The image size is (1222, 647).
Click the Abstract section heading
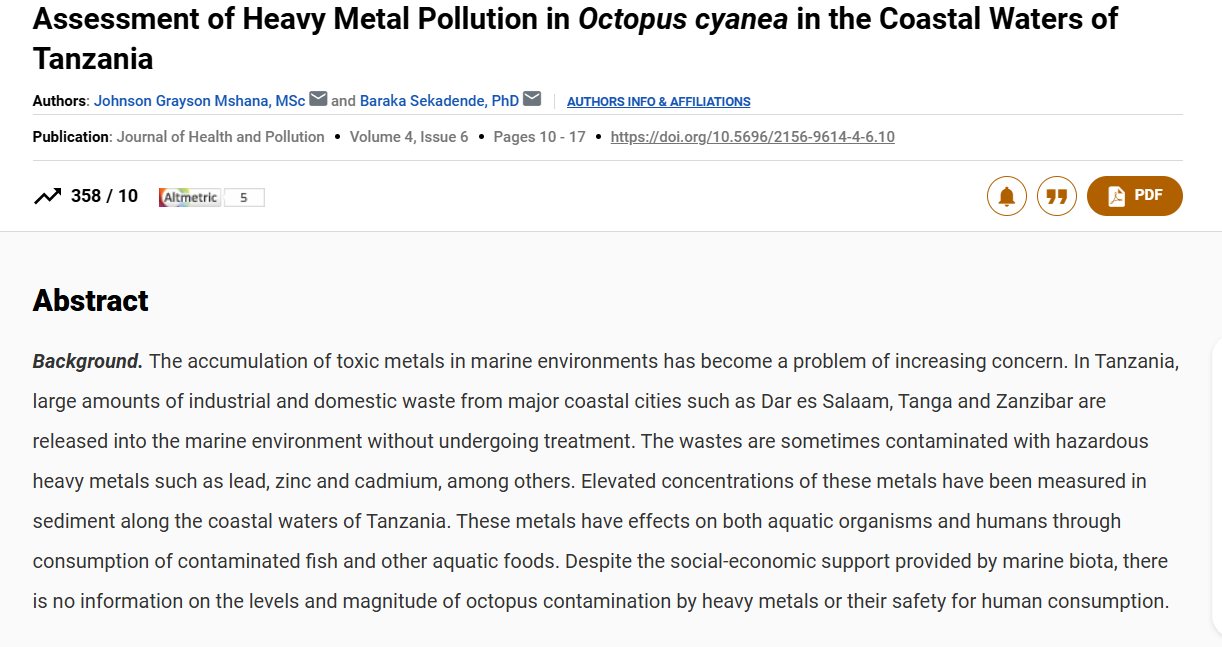click(90, 300)
